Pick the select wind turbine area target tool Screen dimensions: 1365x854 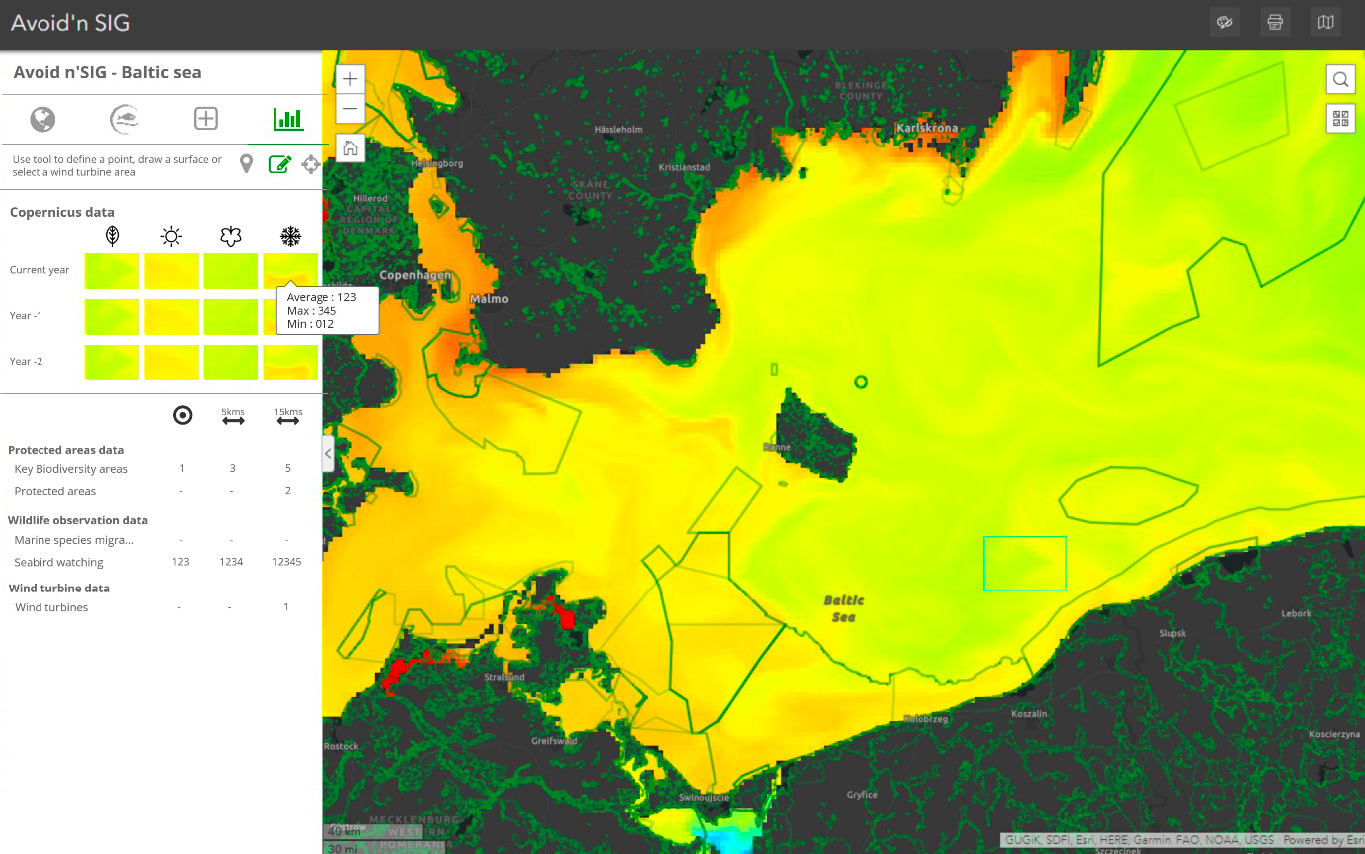click(x=311, y=164)
